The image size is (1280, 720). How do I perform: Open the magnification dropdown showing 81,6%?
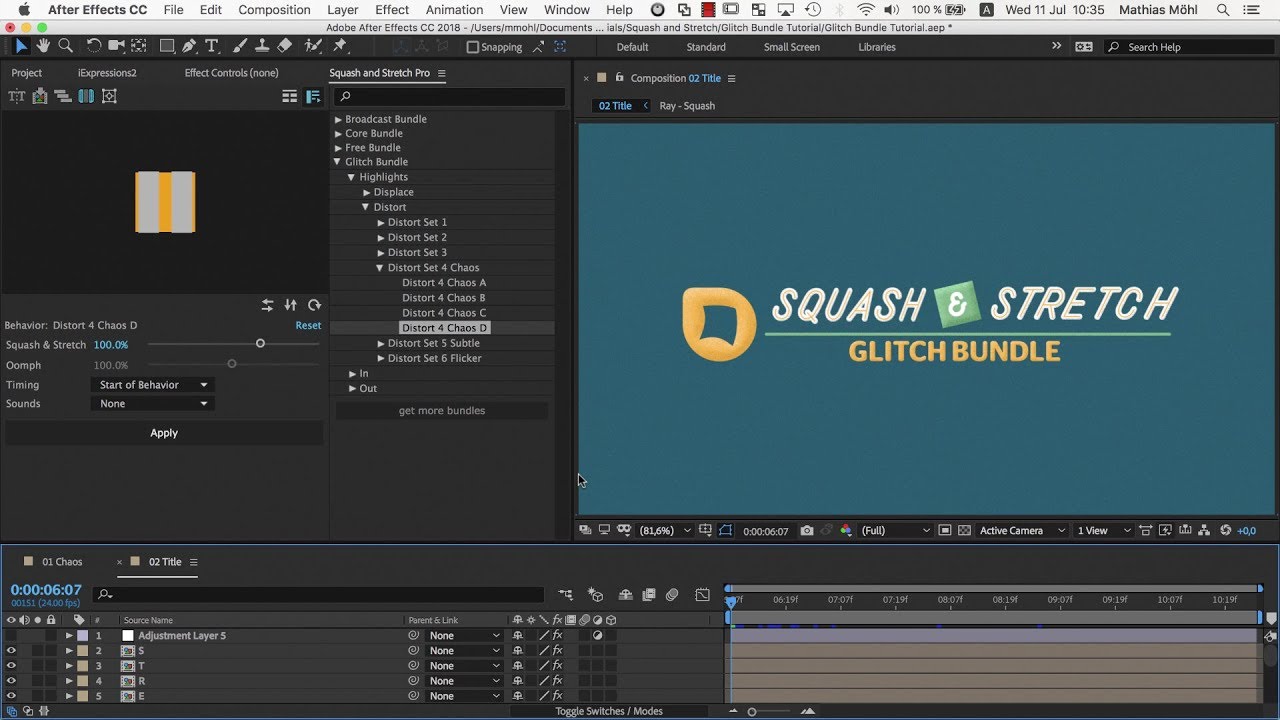(x=665, y=531)
